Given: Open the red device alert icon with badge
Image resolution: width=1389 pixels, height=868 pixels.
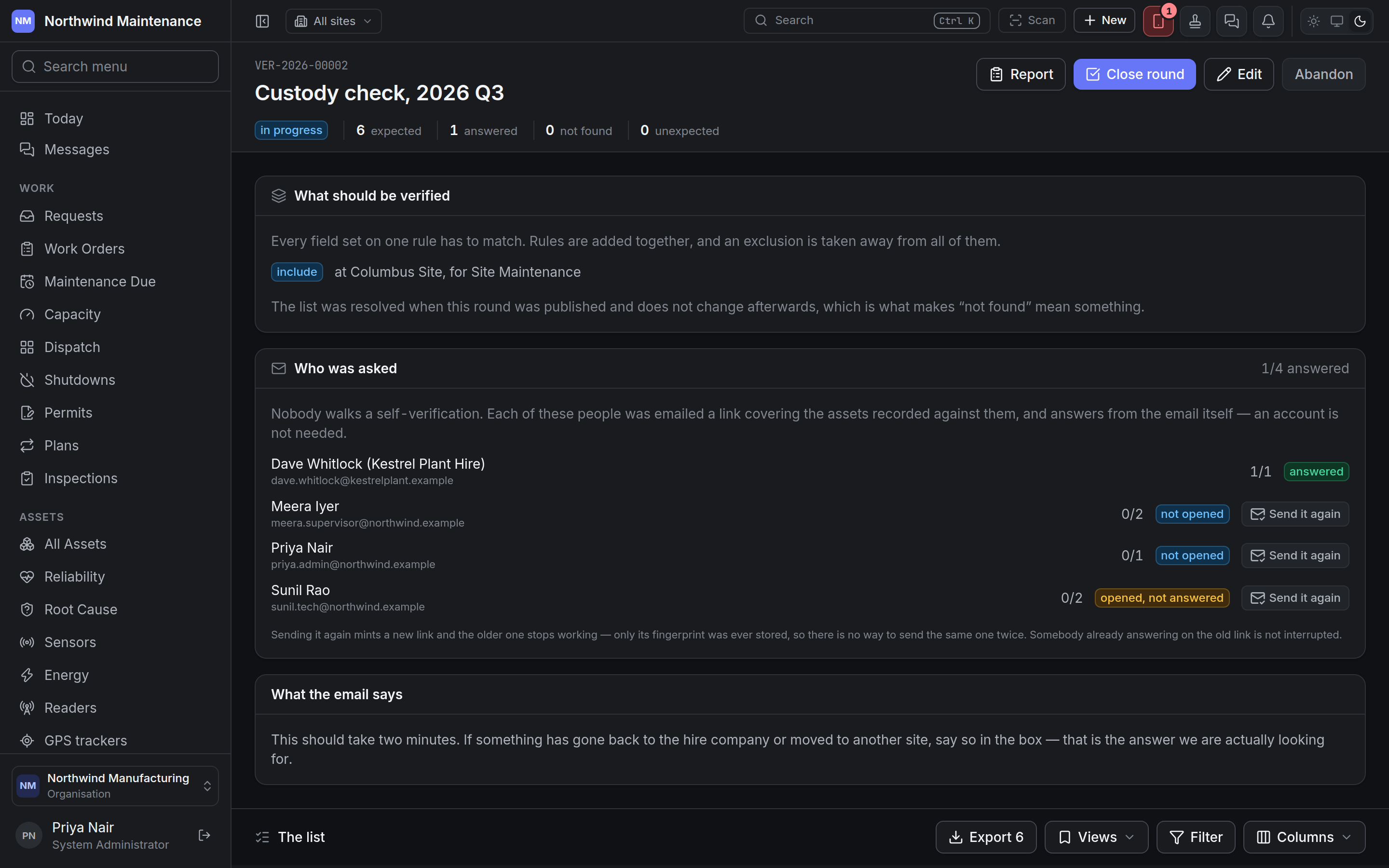Looking at the screenshot, I should pyautogui.click(x=1158, y=21).
